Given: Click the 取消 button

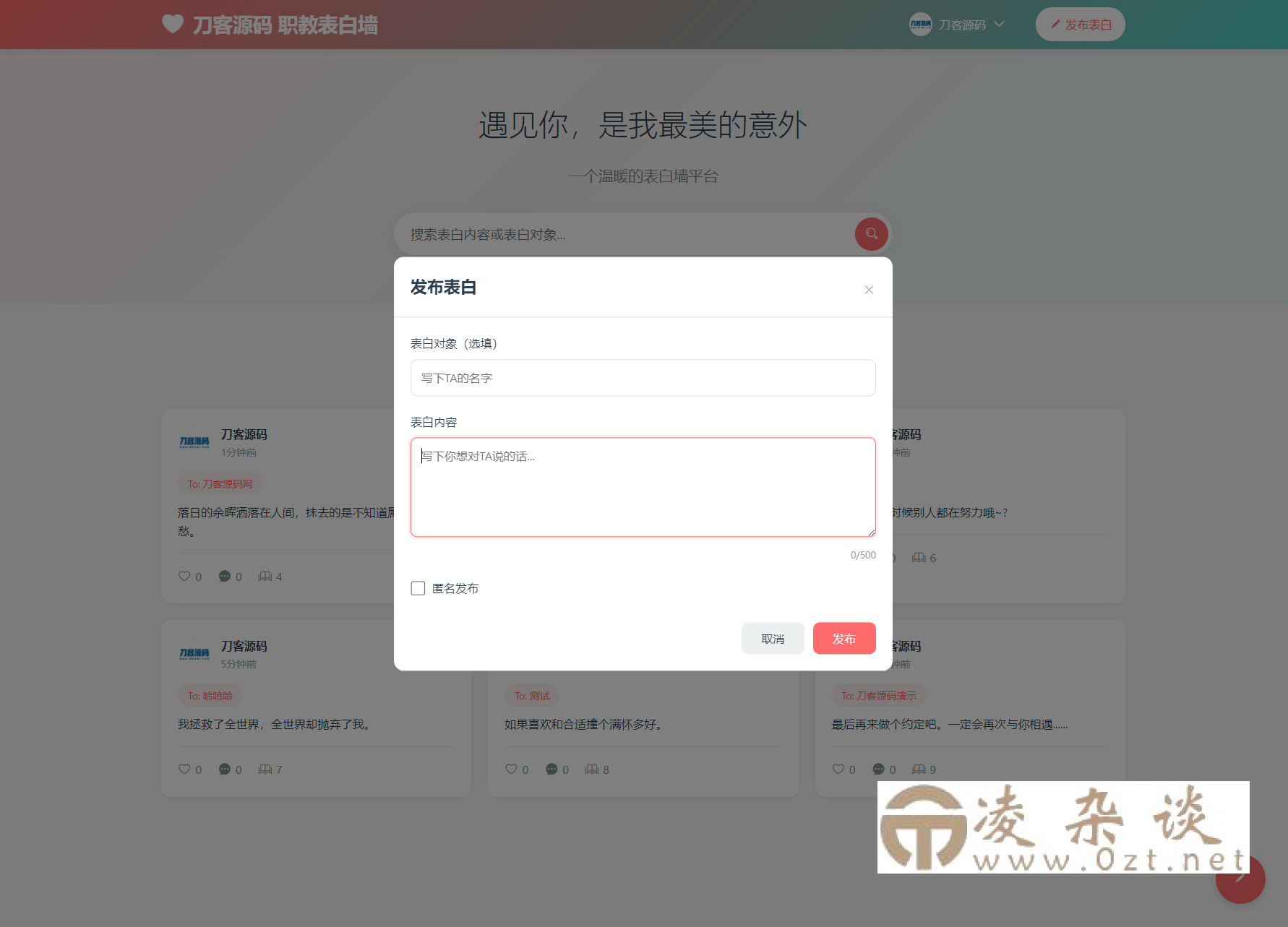Looking at the screenshot, I should [773, 638].
